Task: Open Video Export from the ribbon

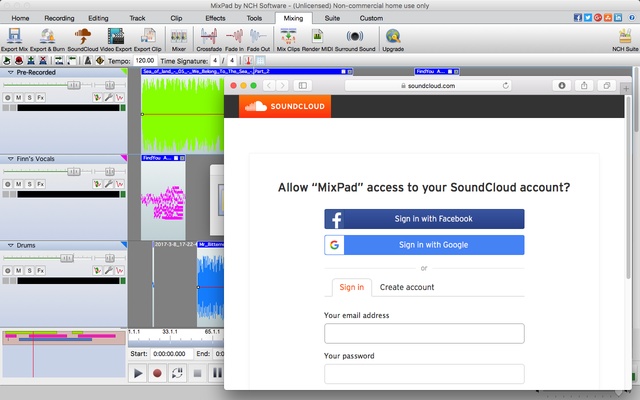Action: pyautogui.click(x=116, y=39)
